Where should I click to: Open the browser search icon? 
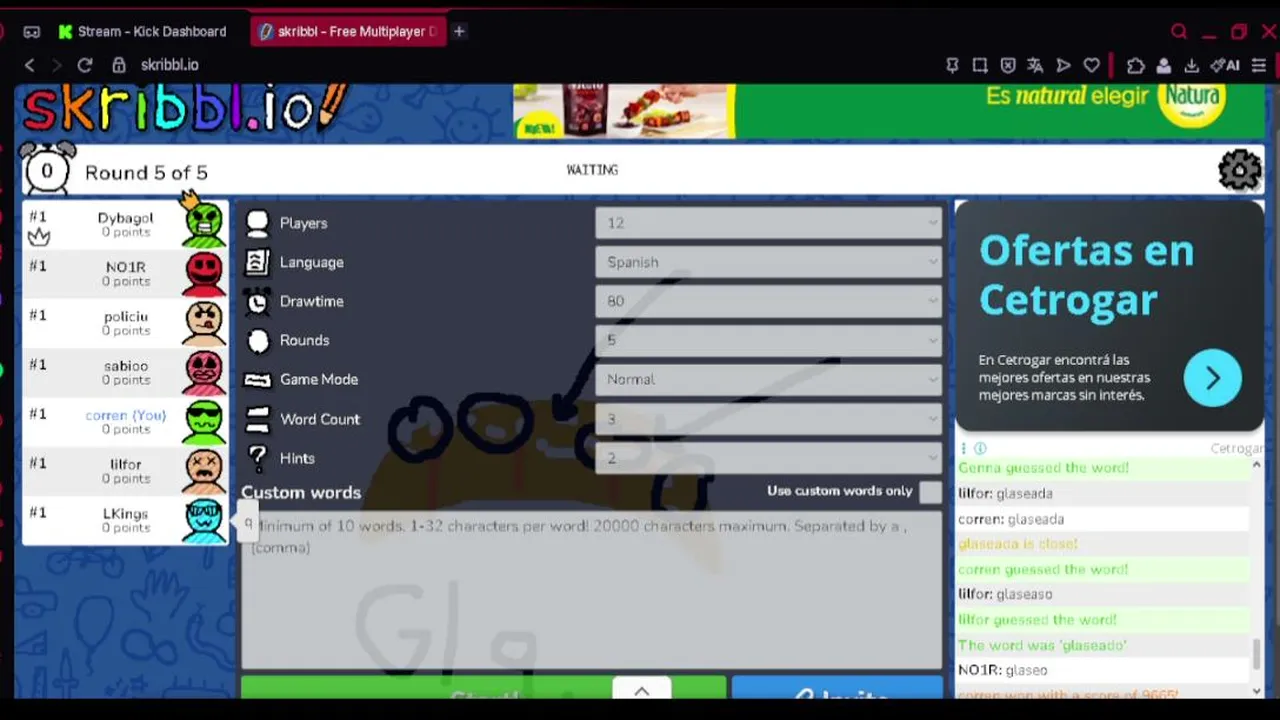tap(1179, 32)
